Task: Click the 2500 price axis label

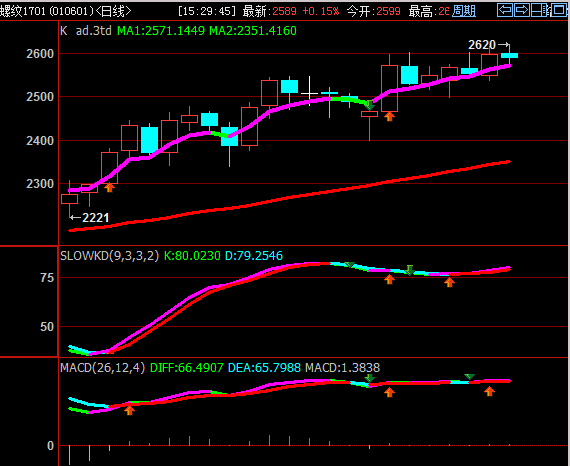Action: tap(40, 97)
